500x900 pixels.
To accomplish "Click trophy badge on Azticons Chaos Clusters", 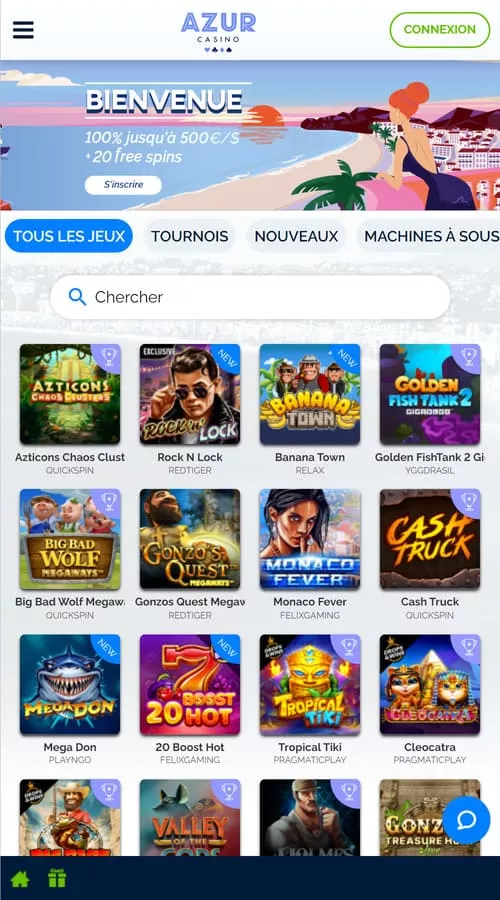I will 108,356.
